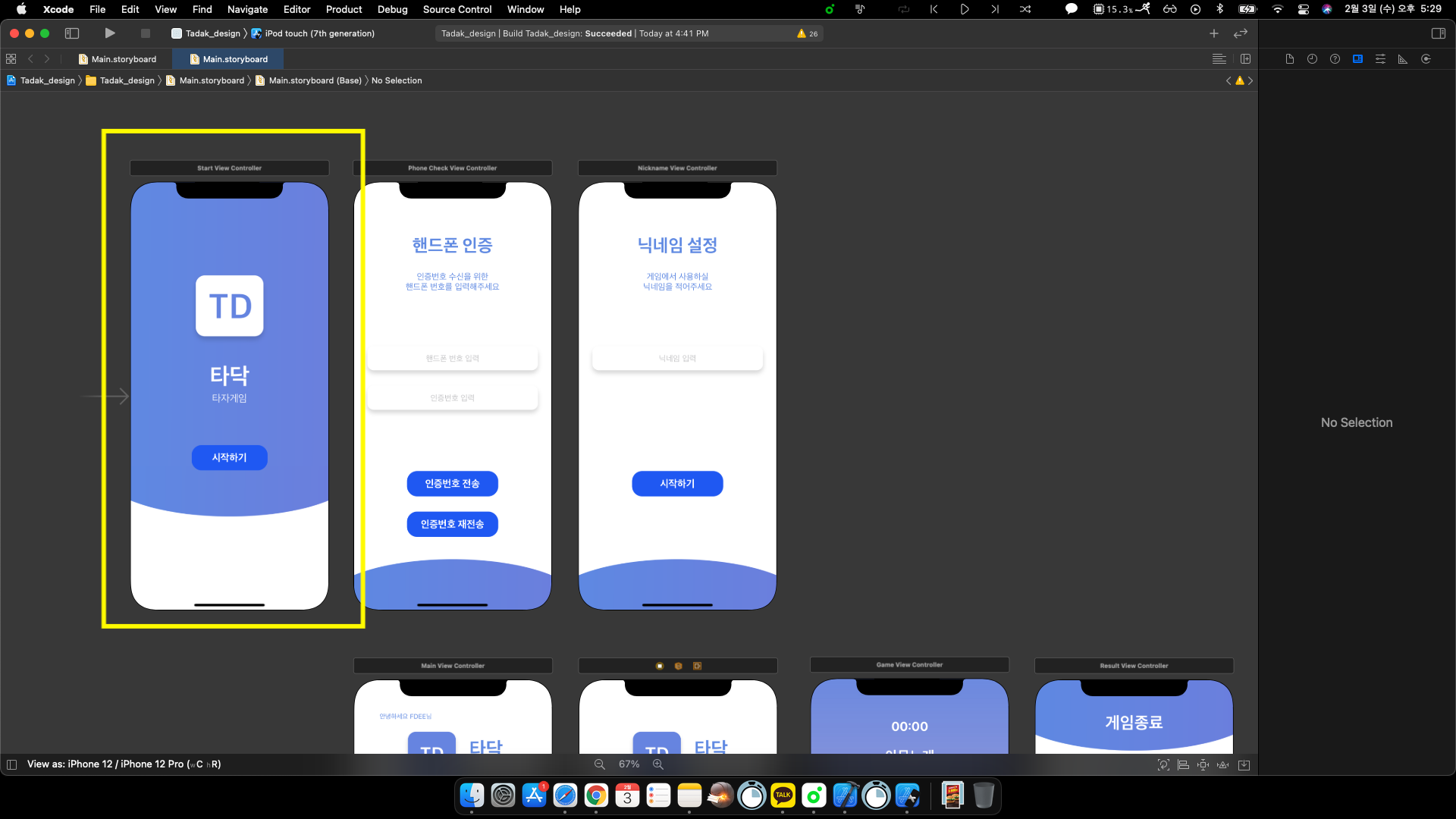Open the History inspector clock icon
1456x819 pixels.
[1312, 59]
